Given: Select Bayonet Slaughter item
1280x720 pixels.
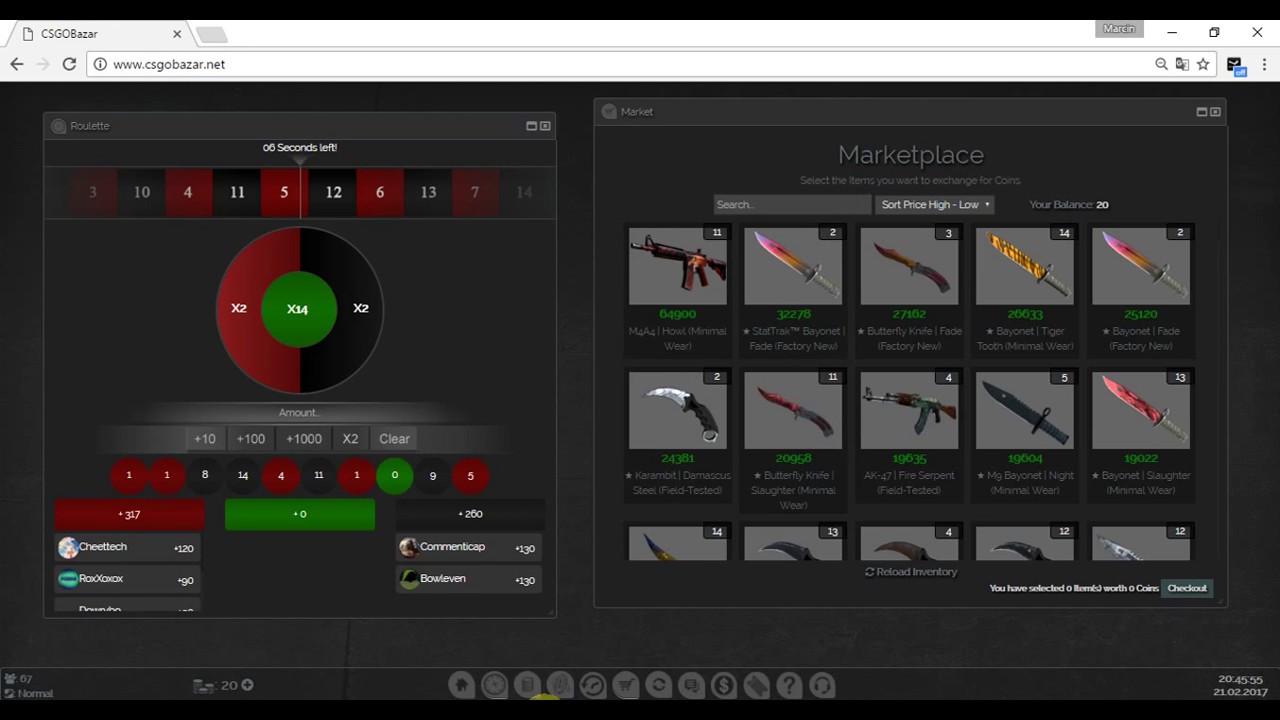Looking at the screenshot, I should coord(1141,435).
